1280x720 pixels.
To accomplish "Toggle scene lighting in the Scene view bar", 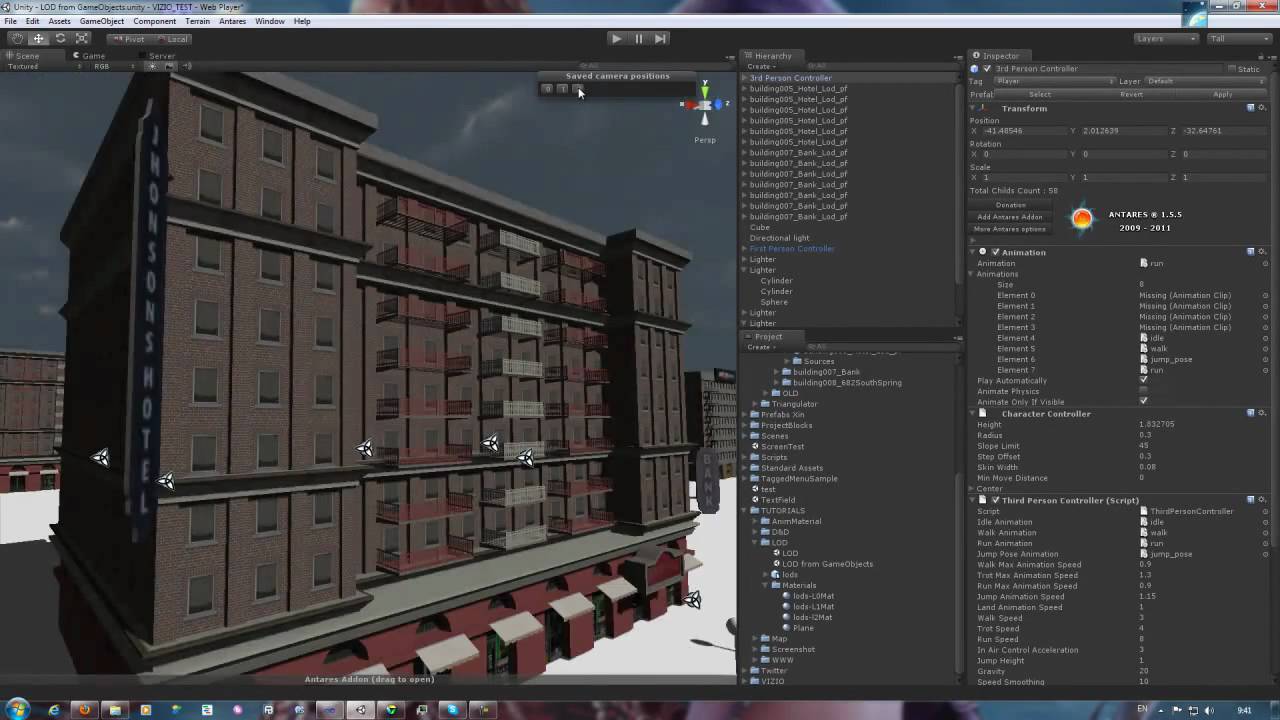I will pyautogui.click(x=151, y=67).
